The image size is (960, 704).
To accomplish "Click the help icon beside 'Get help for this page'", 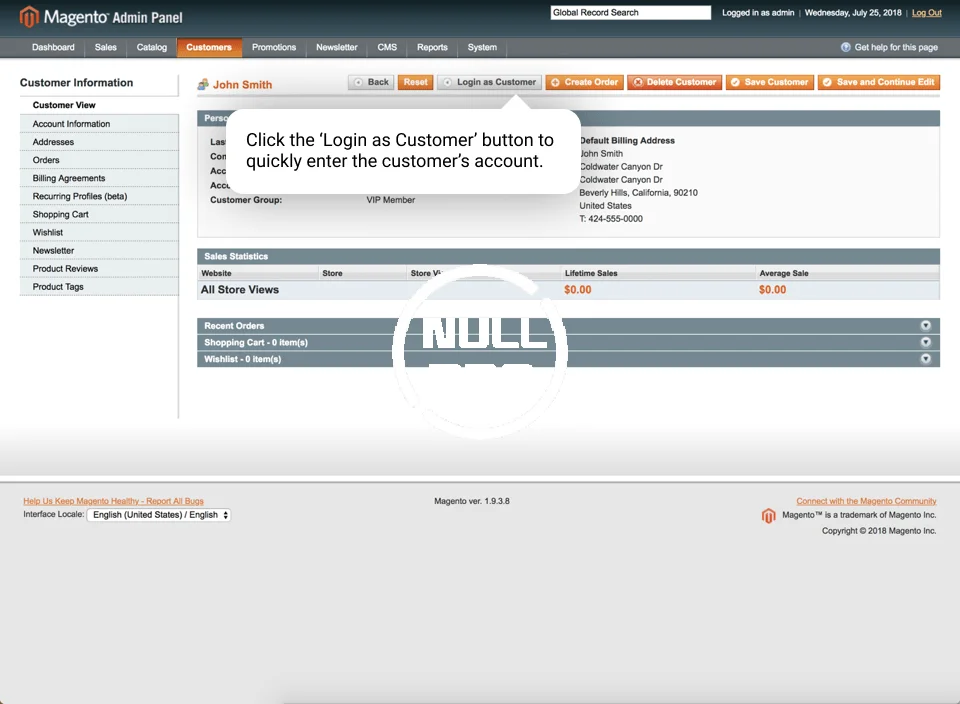I will pyautogui.click(x=846, y=47).
